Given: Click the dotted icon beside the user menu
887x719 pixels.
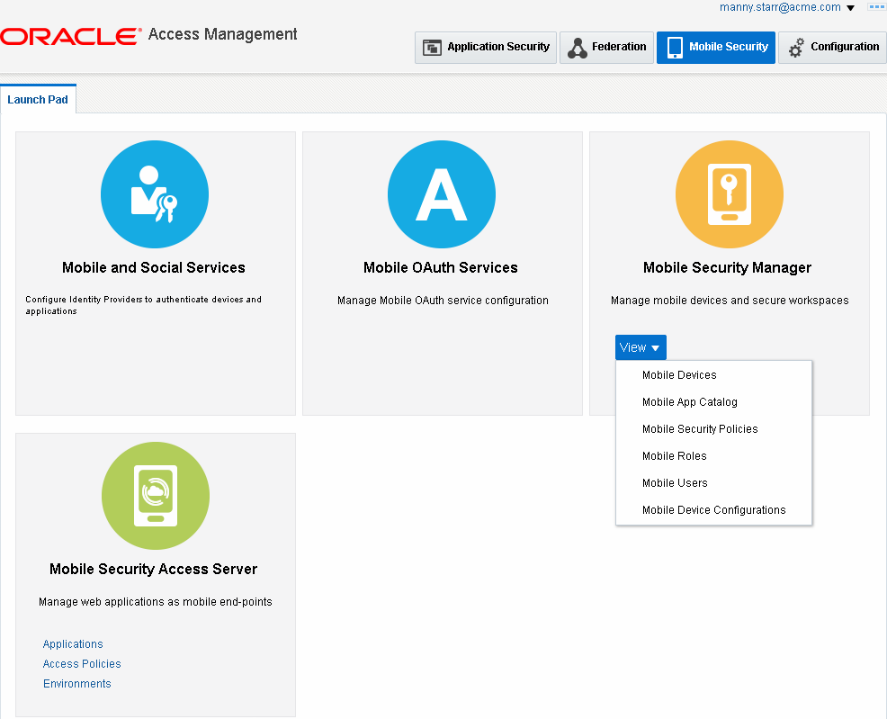Looking at the screenshot, I should click(x=876, y=7).
